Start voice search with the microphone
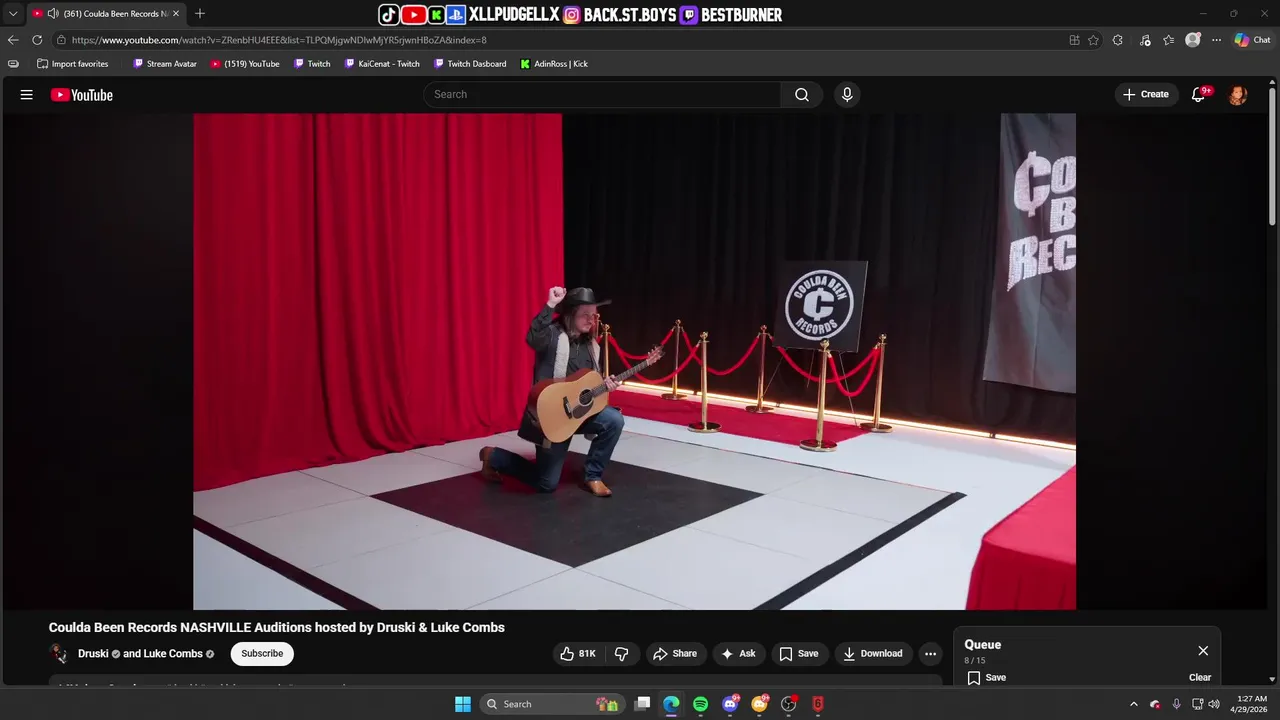 click(x=847, y=94)
